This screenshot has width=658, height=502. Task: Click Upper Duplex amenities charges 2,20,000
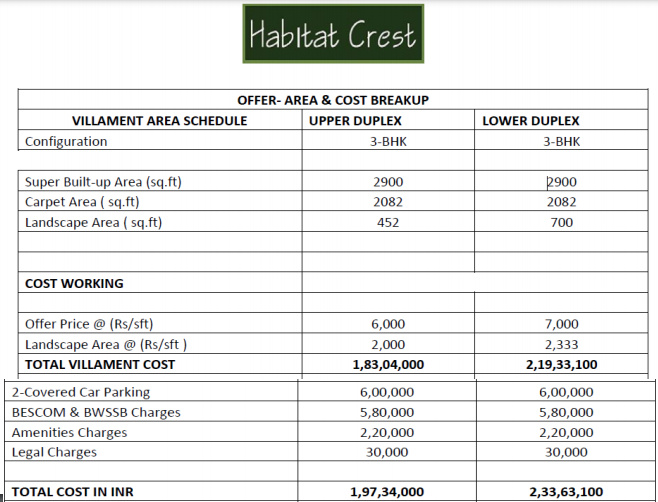tap(387, 433)
